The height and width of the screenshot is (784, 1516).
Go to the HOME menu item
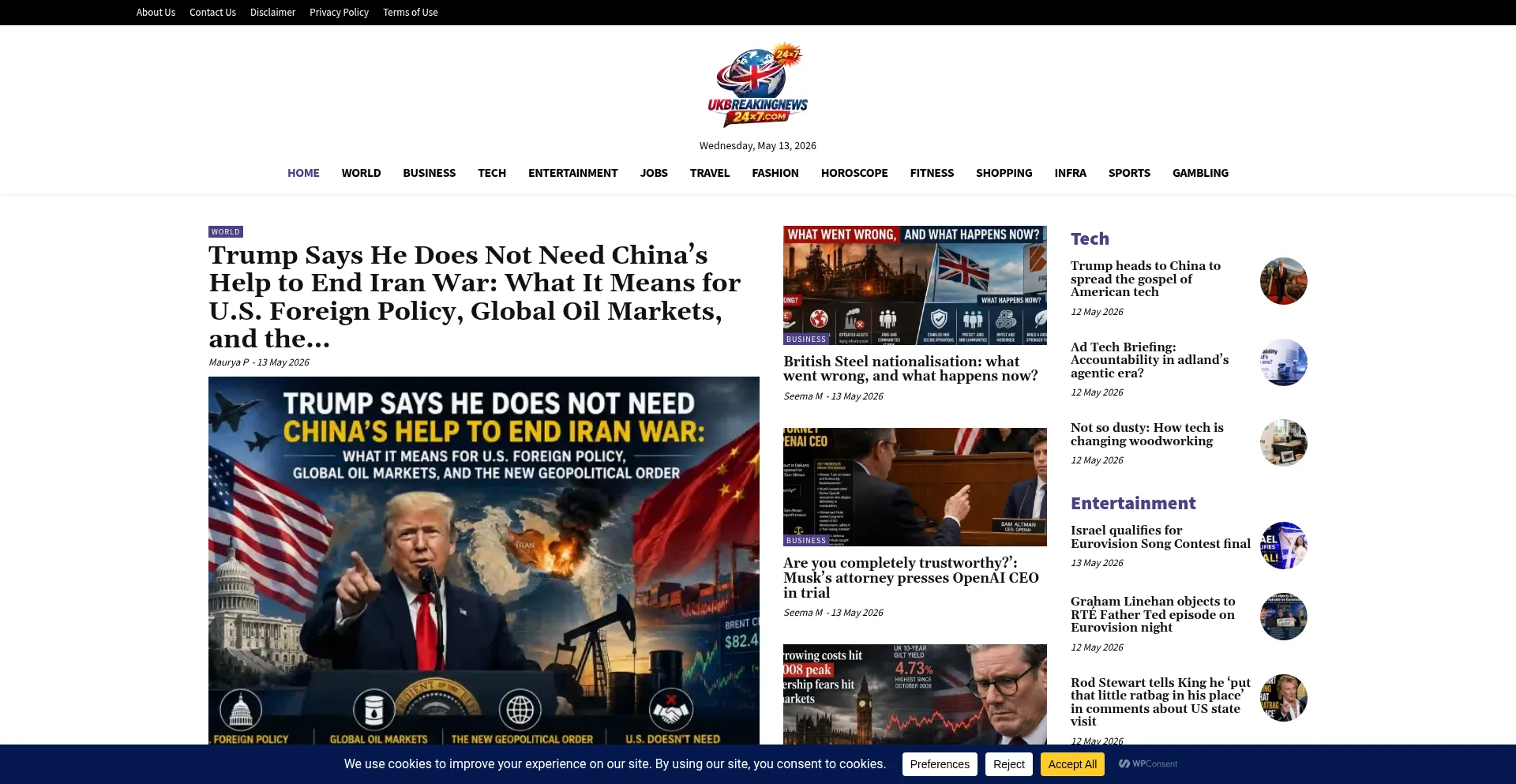(x=303, y=173)
